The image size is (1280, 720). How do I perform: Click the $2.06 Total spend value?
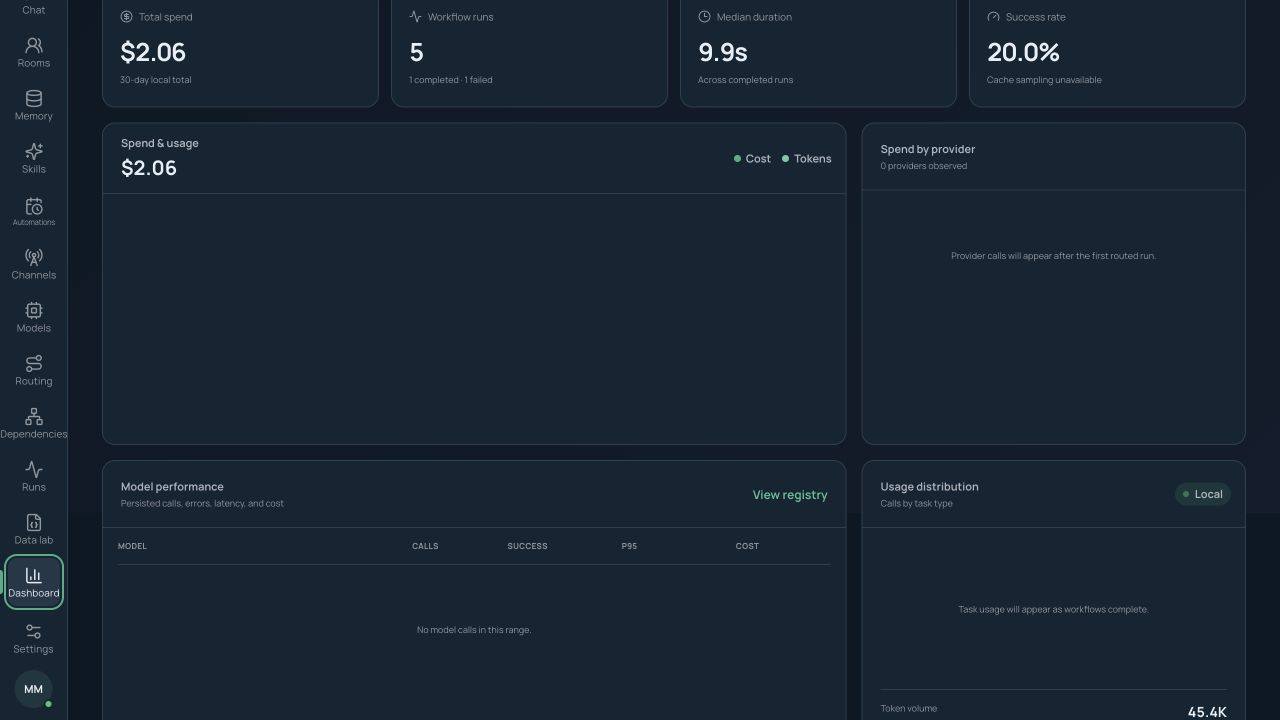(x=153, y=52)
